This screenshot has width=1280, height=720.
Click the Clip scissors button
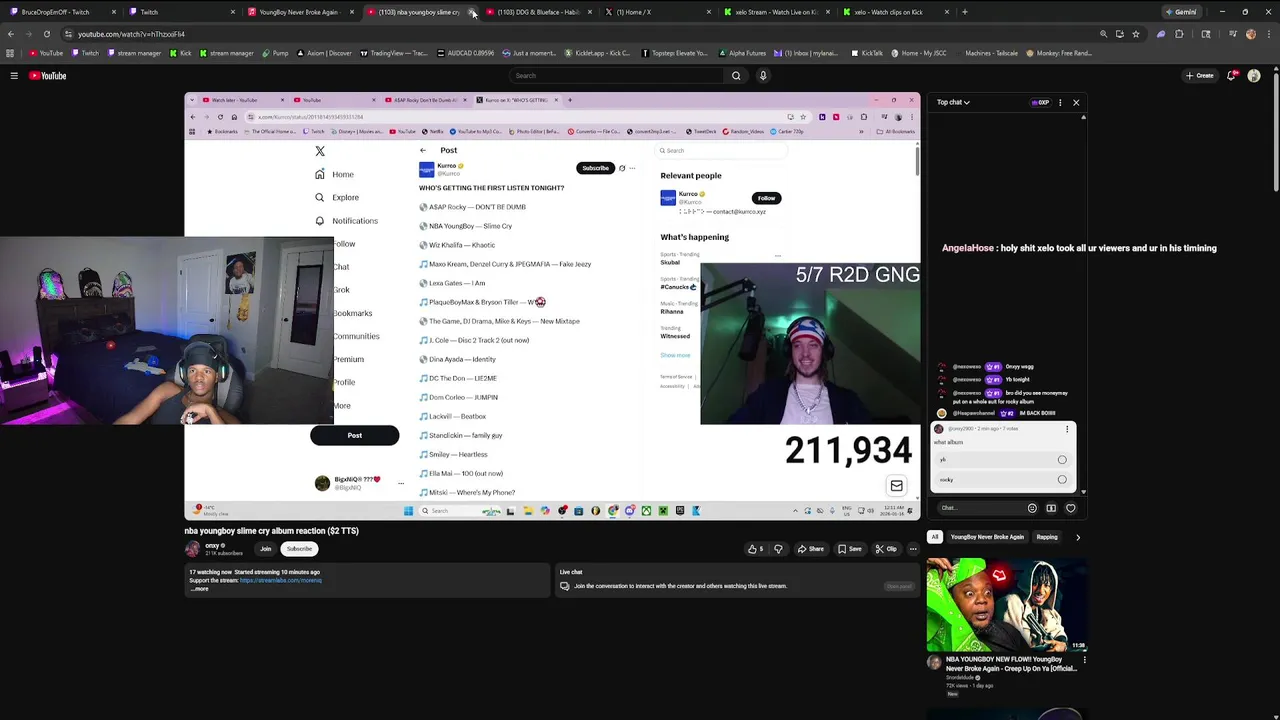[886, 549]
